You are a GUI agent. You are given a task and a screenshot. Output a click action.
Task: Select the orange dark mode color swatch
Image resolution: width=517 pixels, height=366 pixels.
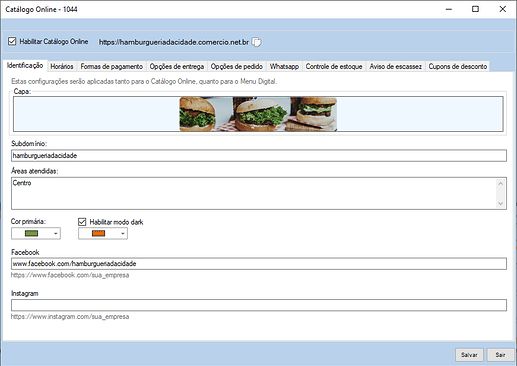point(99,233)
